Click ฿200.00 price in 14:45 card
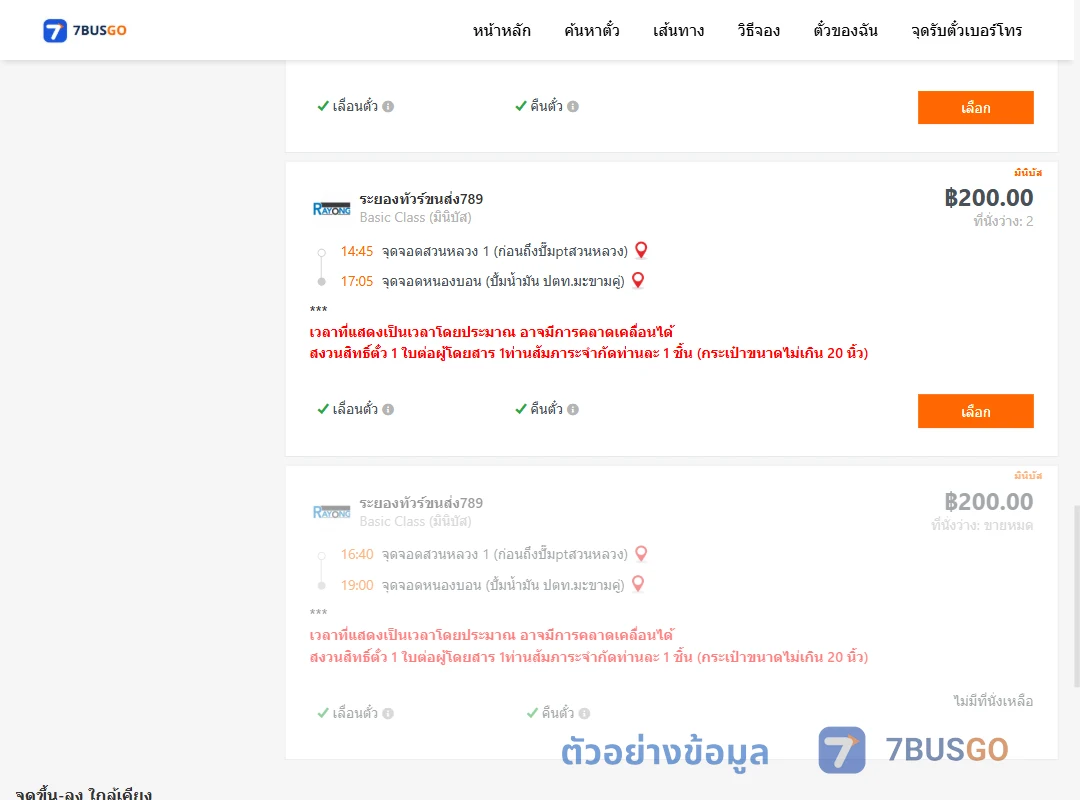The image size is (1080, 800). click(x=988, y=198)
